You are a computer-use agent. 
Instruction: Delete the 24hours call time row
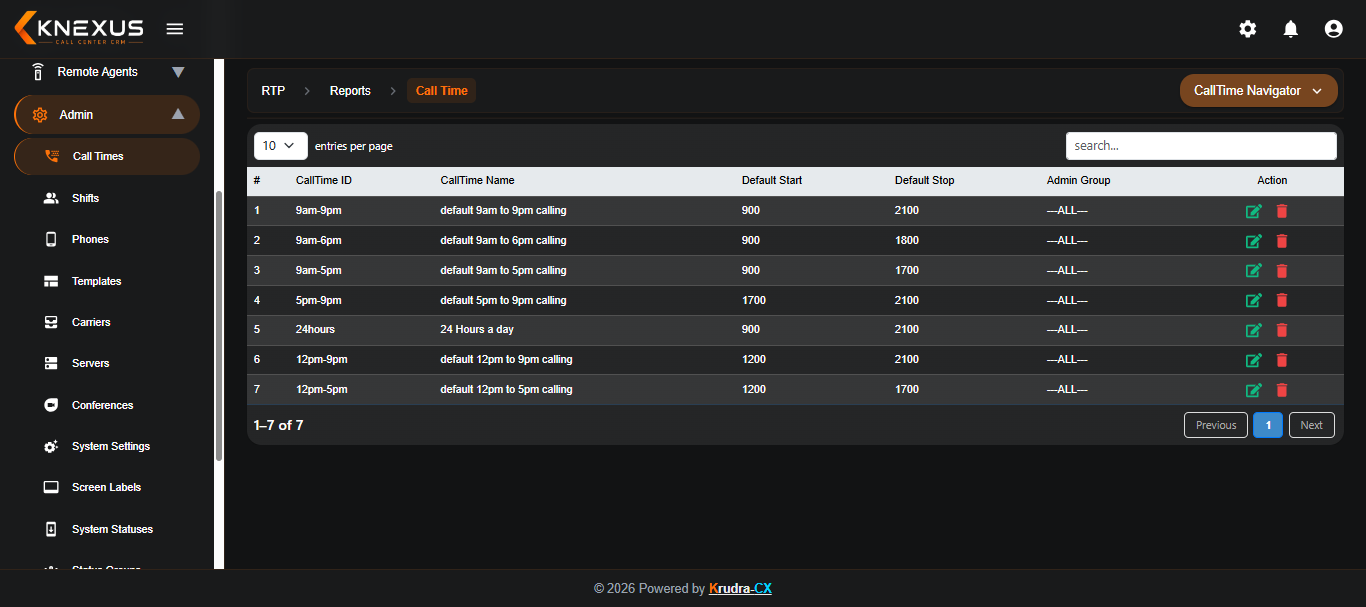[x=1282, y=330]
